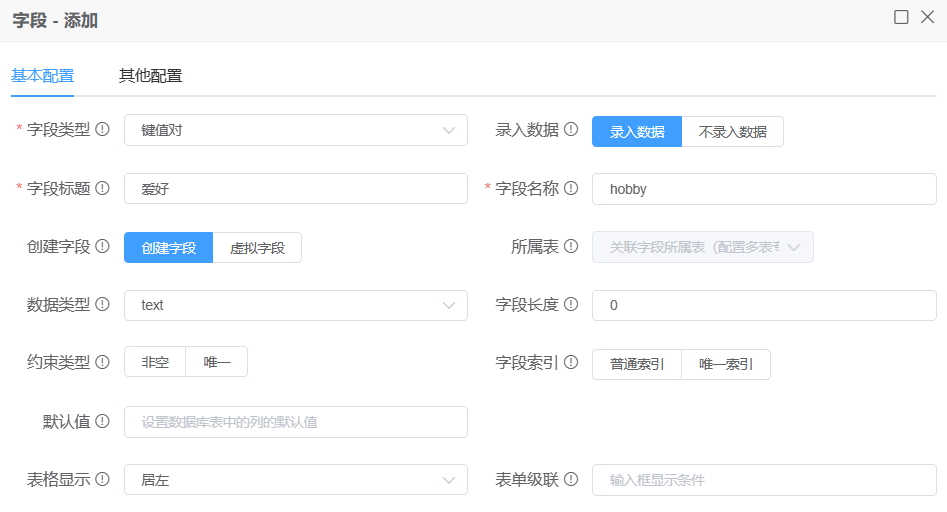
Task: Choose the 虚拟字段 option
Action: (257, 248)
